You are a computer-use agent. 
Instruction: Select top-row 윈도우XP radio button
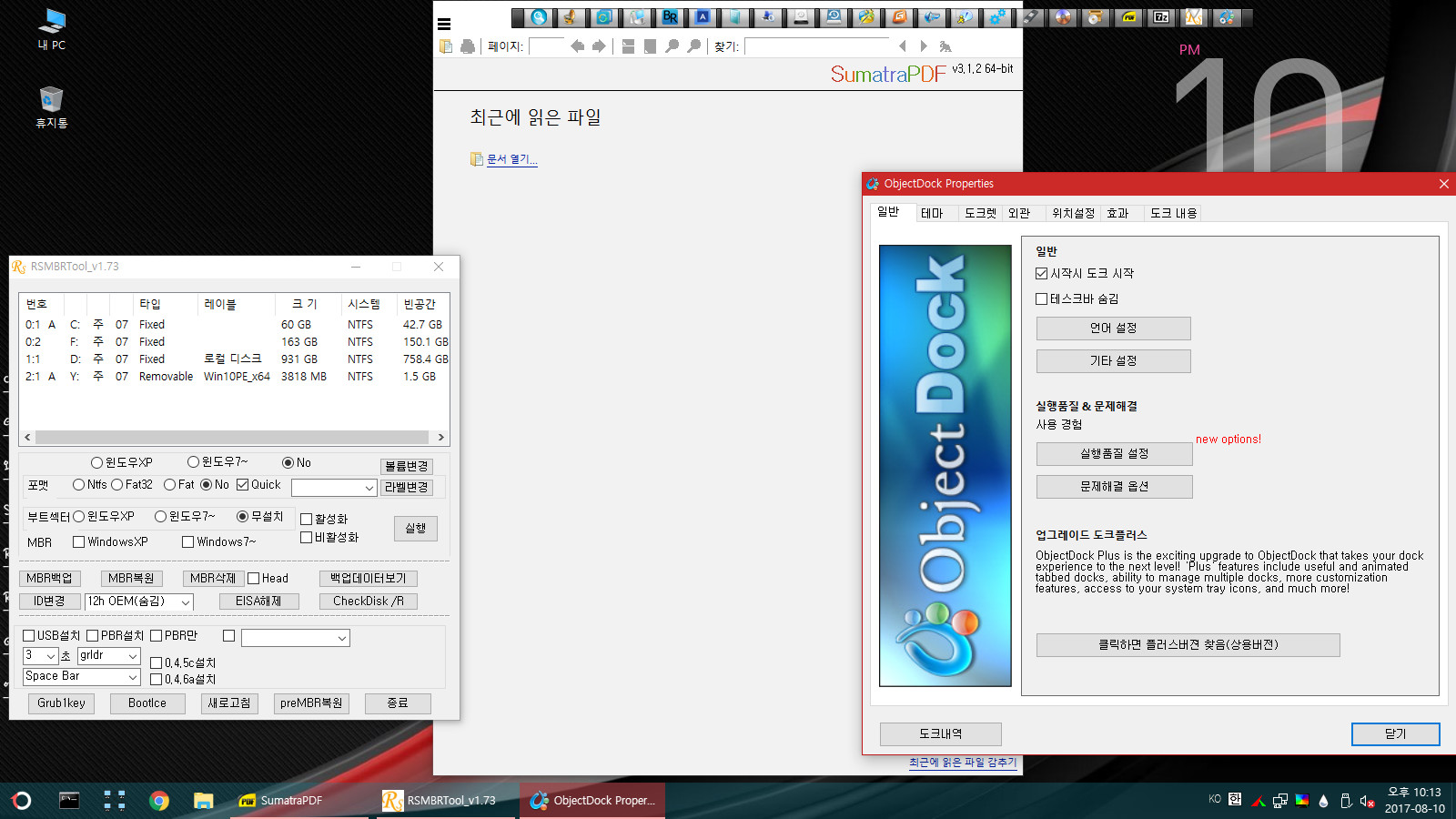pos(97,463)
